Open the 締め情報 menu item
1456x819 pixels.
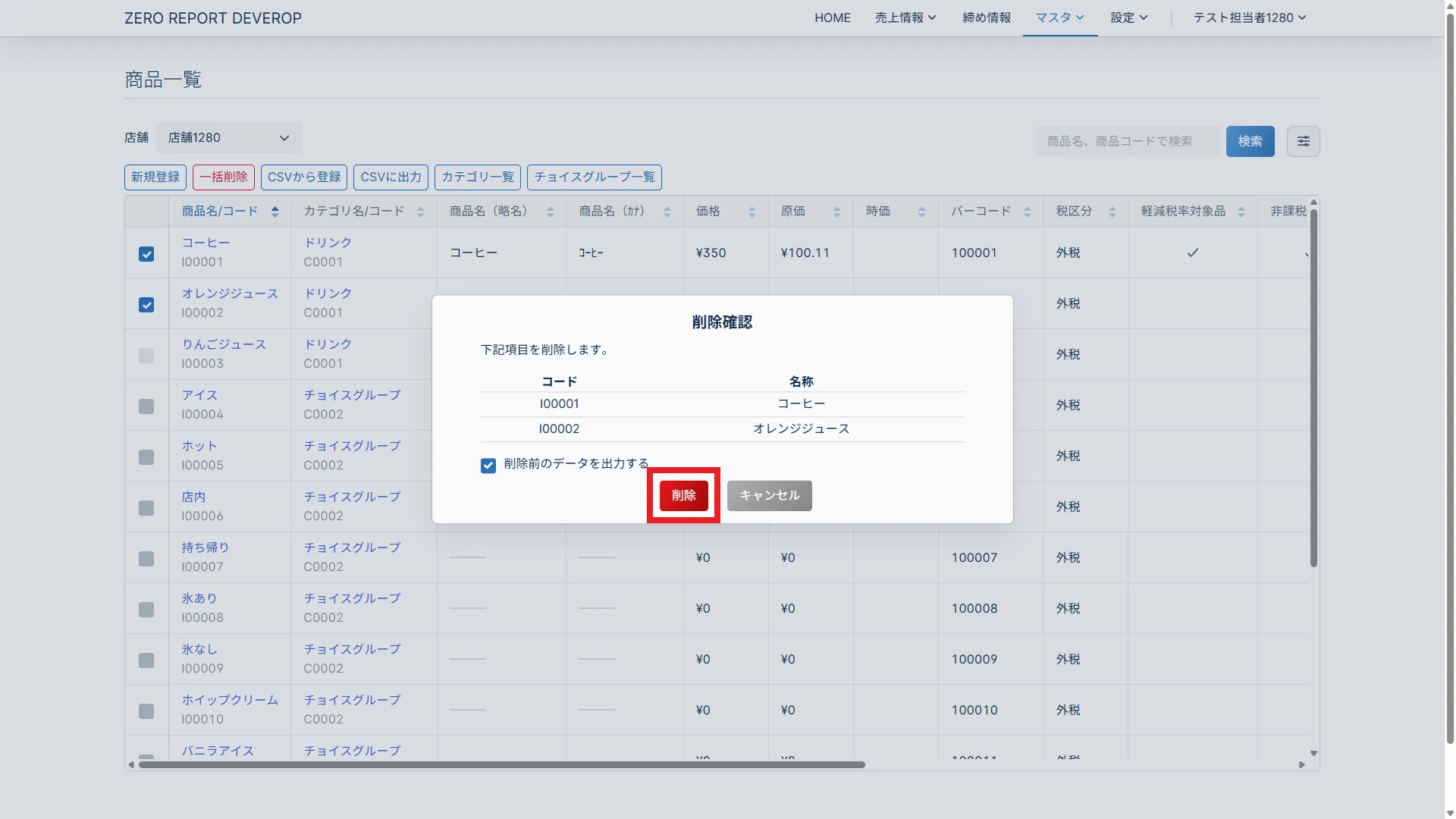[986, 17]
